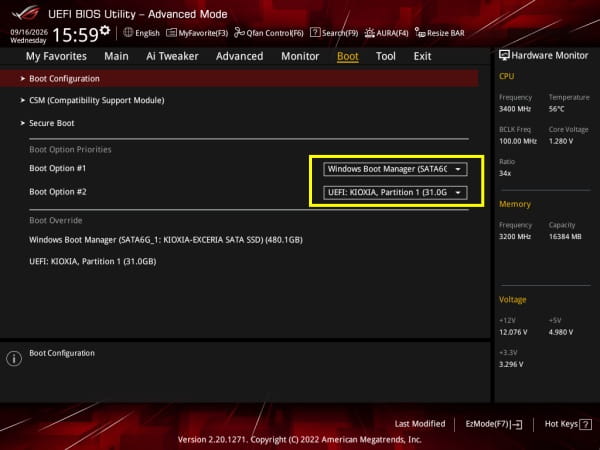The width and height of the screenshot is (600, 450).
Task: Open the Tool tab
Action: tap(386, 56)
